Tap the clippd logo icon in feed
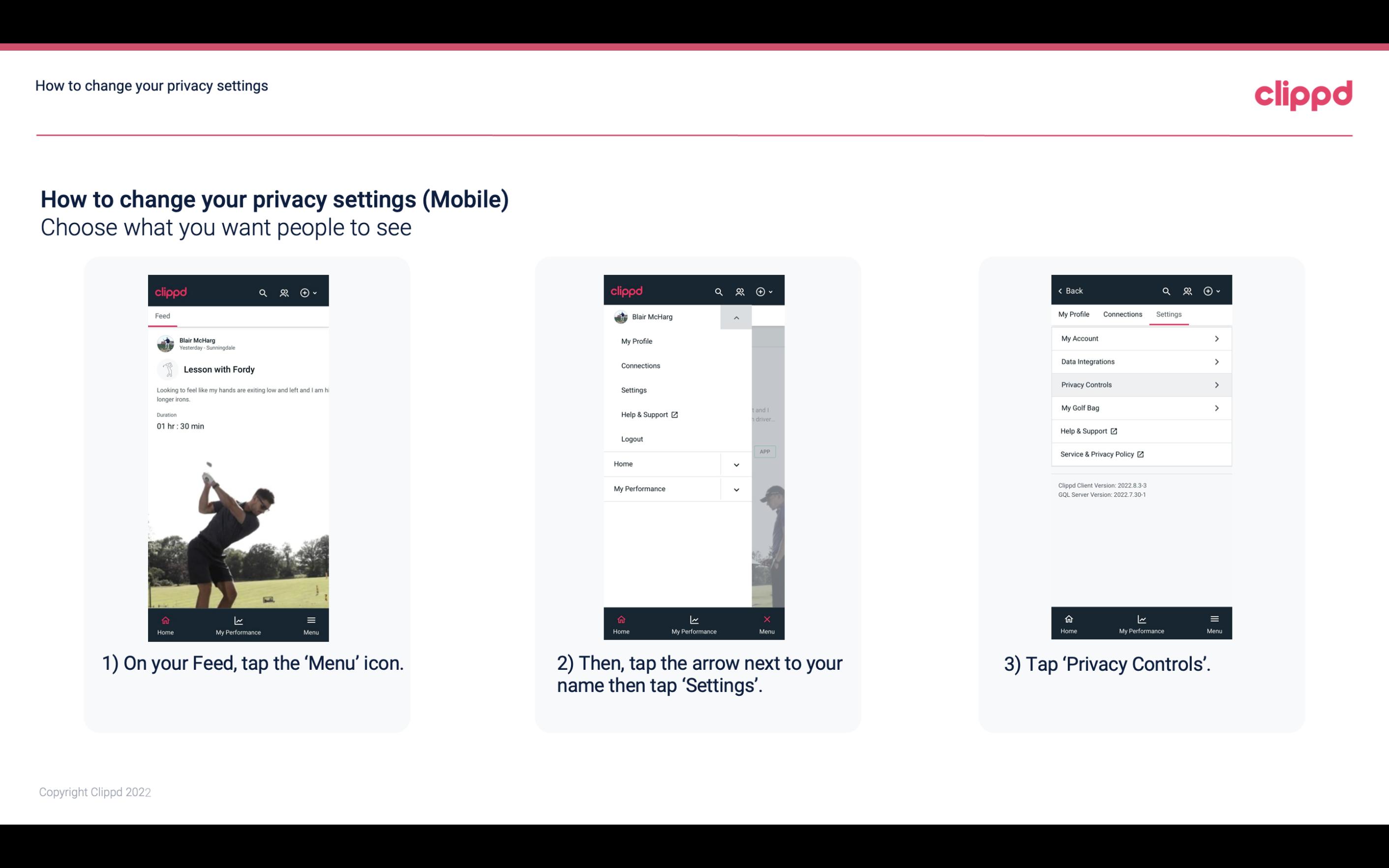This screenshot has width=1389, height=868. [x=171, y=290]
